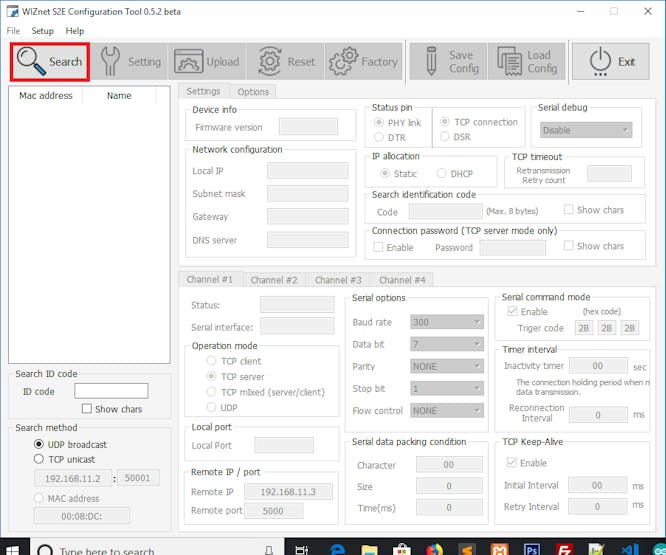Click the TCP unicast IP address field
Viewport: 666px width, 555px height.
(x=73, y=478)
